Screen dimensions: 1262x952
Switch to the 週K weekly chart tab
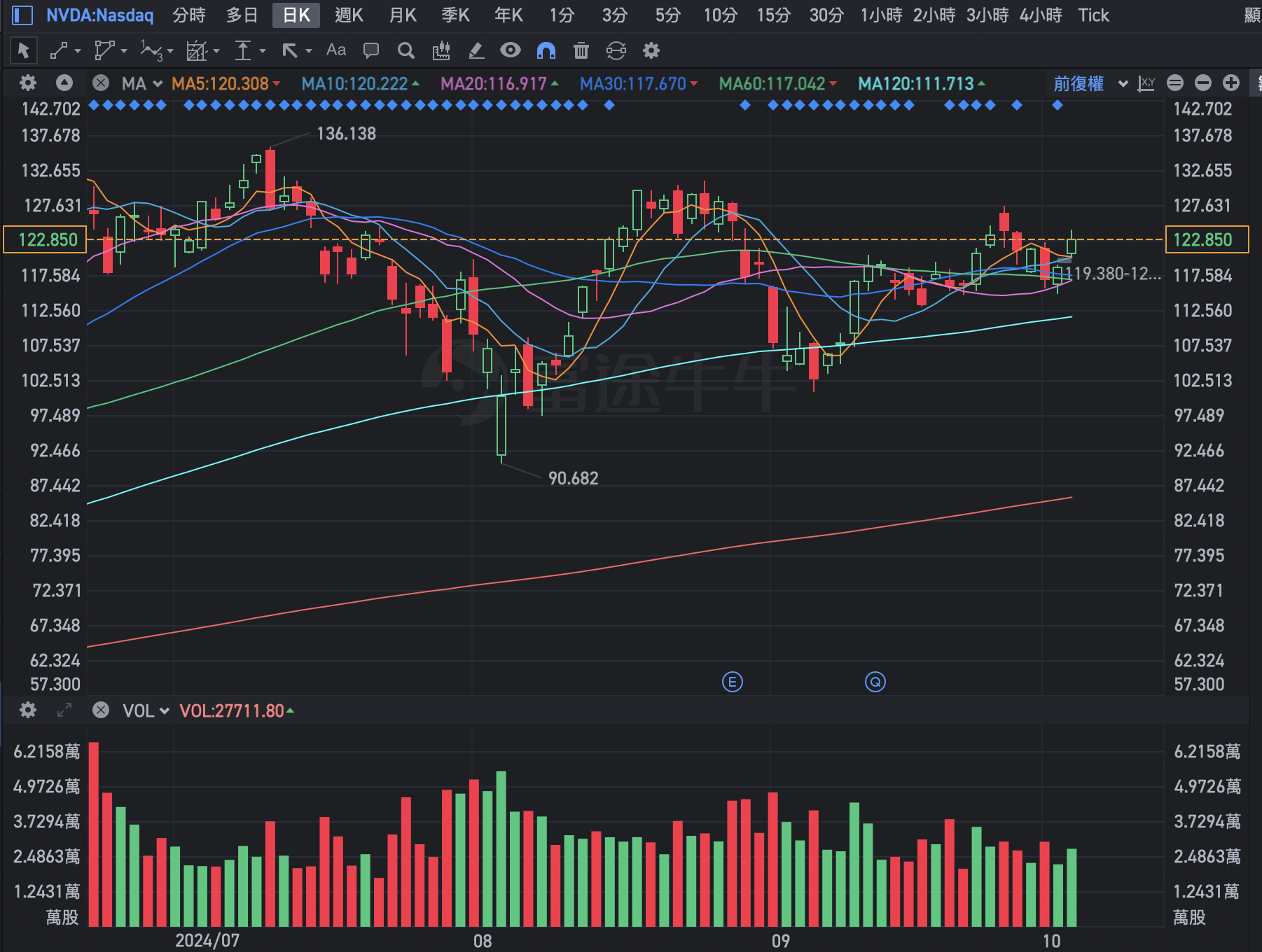349,15
